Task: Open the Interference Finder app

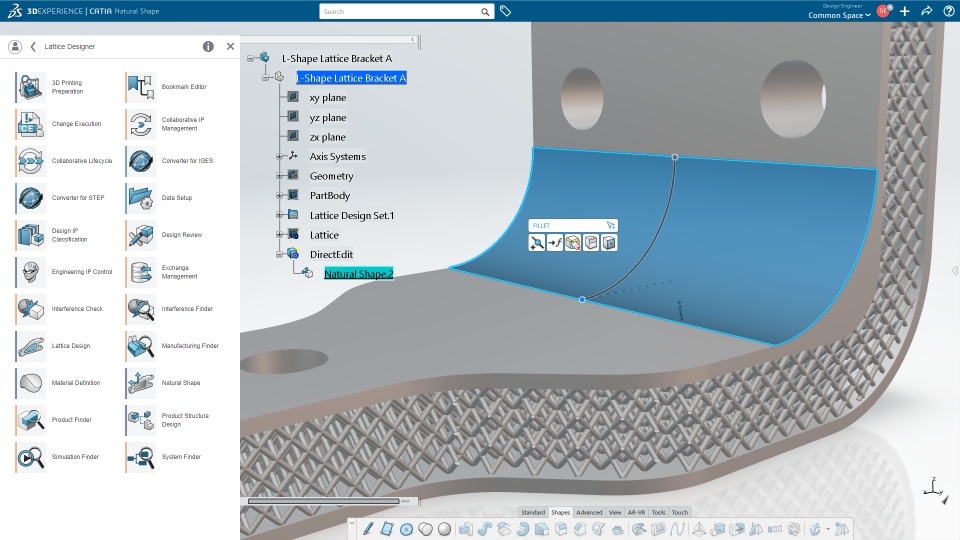Action: point(141,309)
